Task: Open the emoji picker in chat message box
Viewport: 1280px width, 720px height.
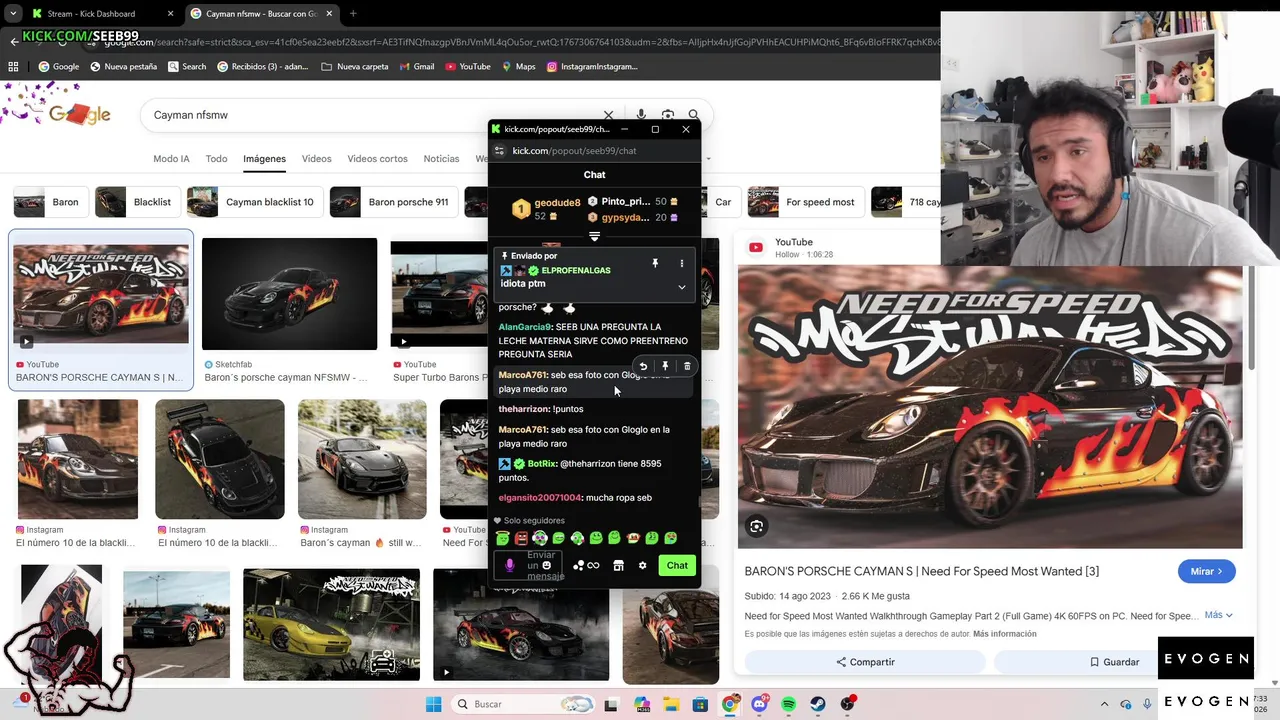Action: (546, 566)
